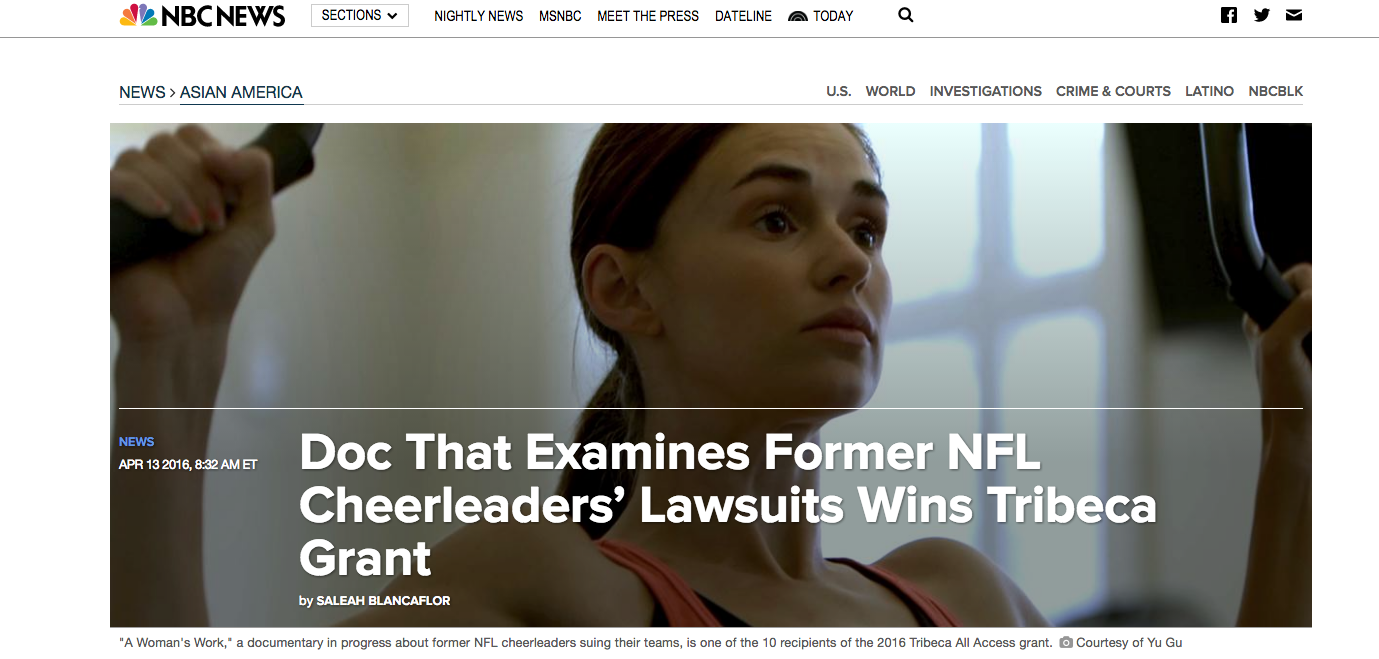Click the article headline about NFL cheerleaders
1379x659 pixels.
pyautogui.click(x=727, y=505)
